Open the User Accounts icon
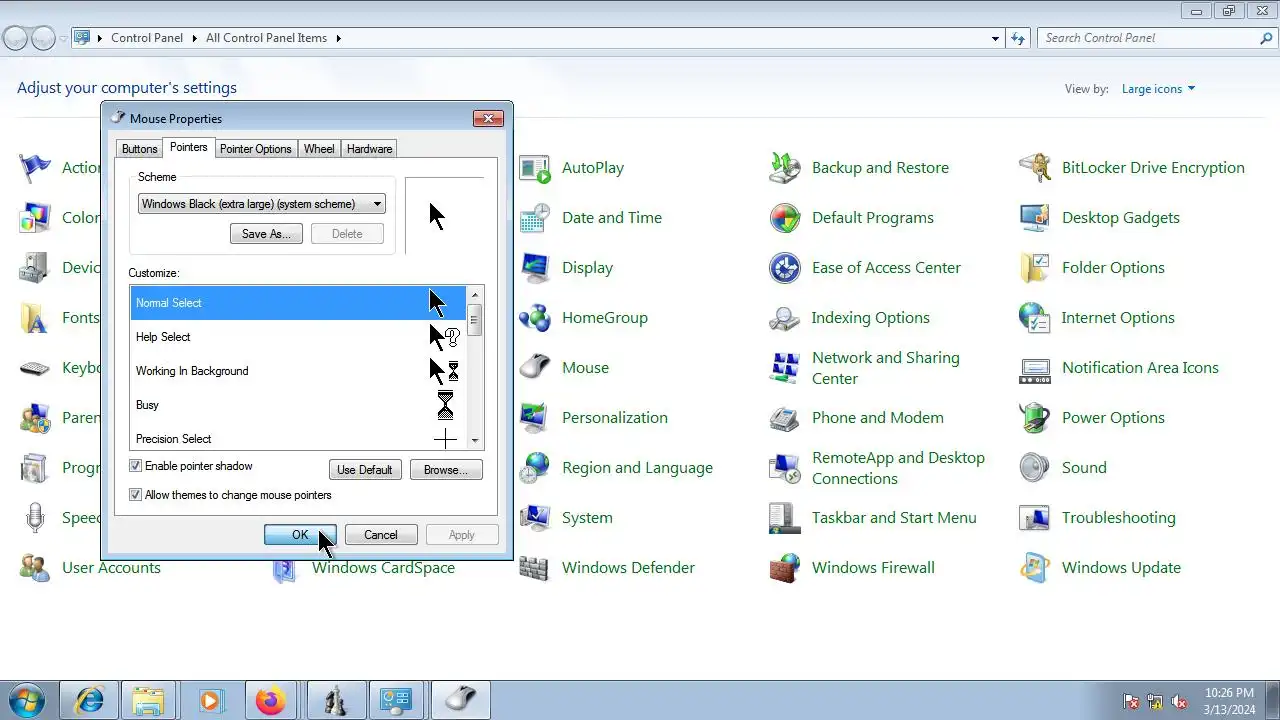The width and height of the screenshot is (1280, 720). pyautogui.click(x=35, y=568)
